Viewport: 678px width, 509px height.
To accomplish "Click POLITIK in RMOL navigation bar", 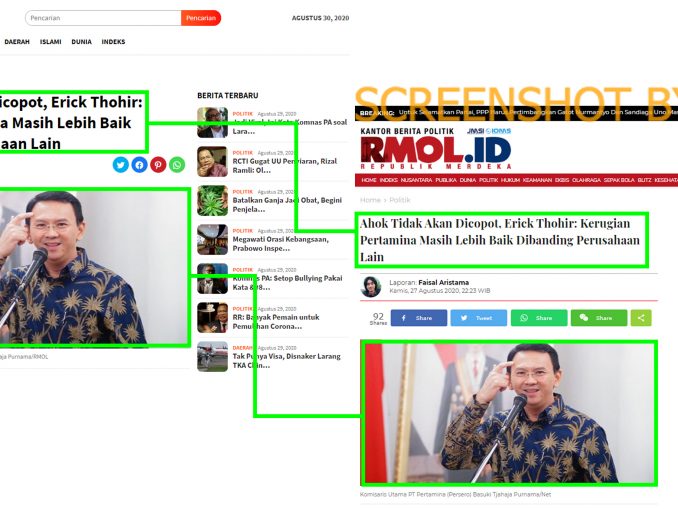I will 488,180.
